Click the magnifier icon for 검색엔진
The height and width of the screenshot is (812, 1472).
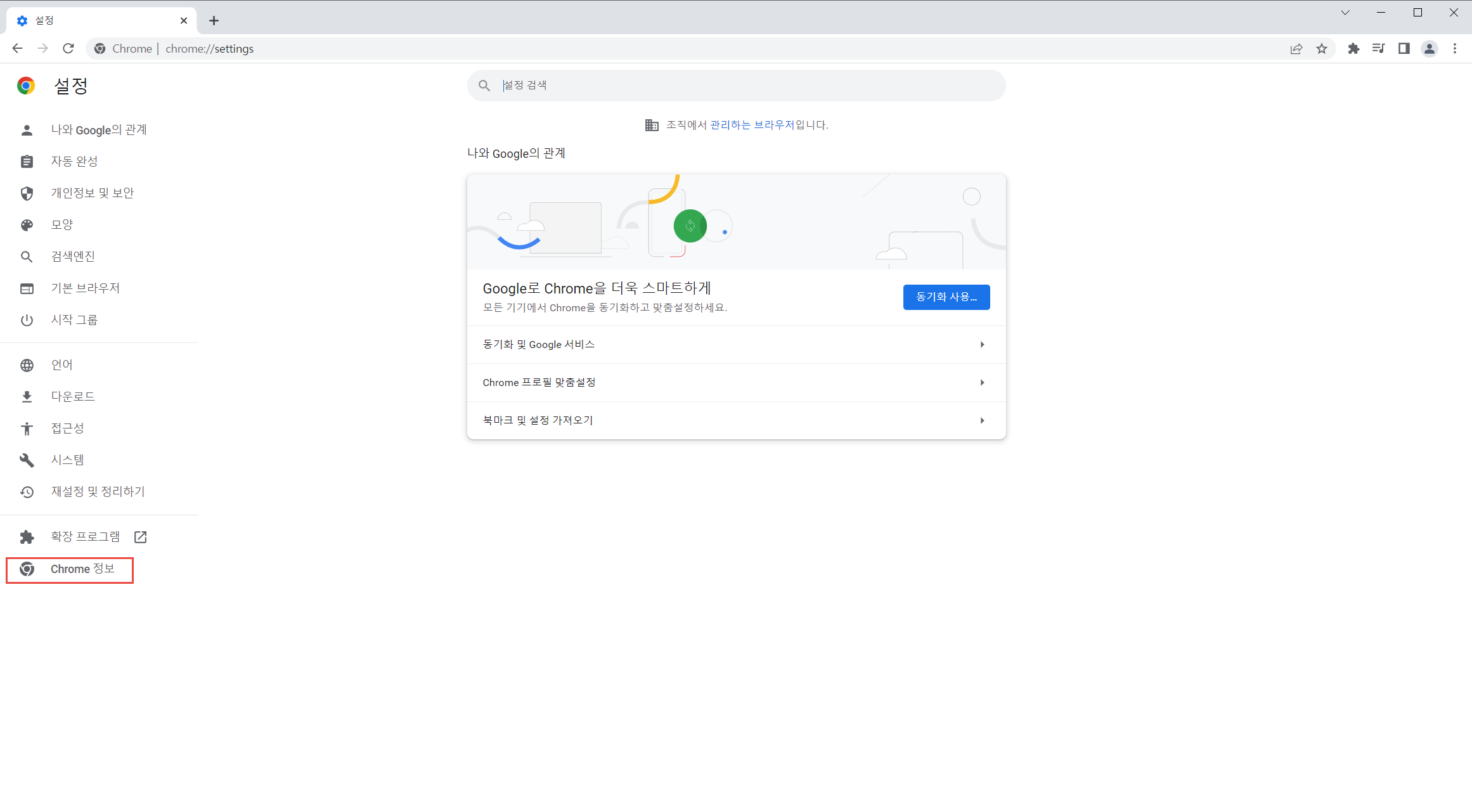[x=27, y=257]
